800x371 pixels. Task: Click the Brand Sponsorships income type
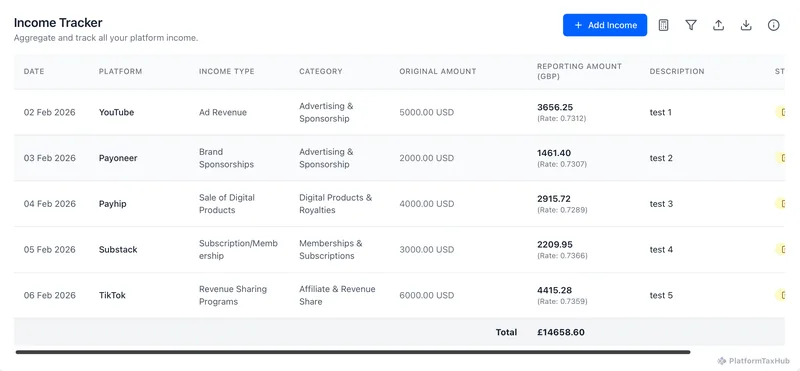226,158
